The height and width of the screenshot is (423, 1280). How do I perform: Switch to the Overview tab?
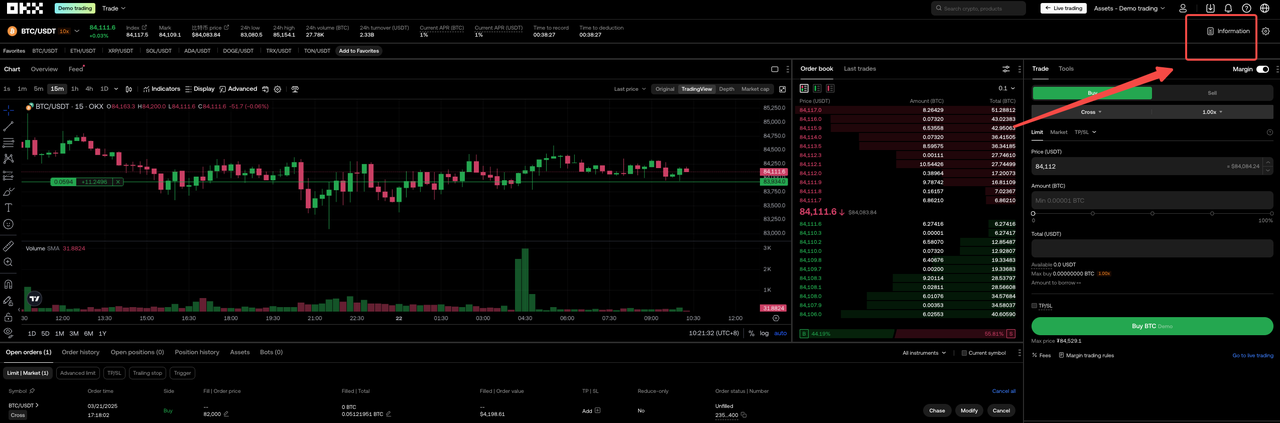coord(44,69)
